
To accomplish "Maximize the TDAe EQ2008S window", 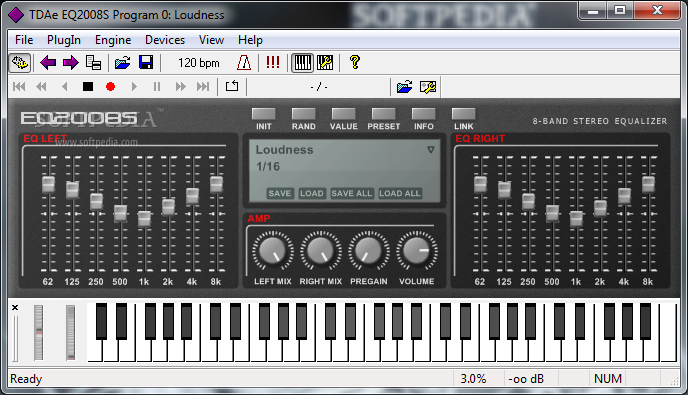I will tap(620, 11).
